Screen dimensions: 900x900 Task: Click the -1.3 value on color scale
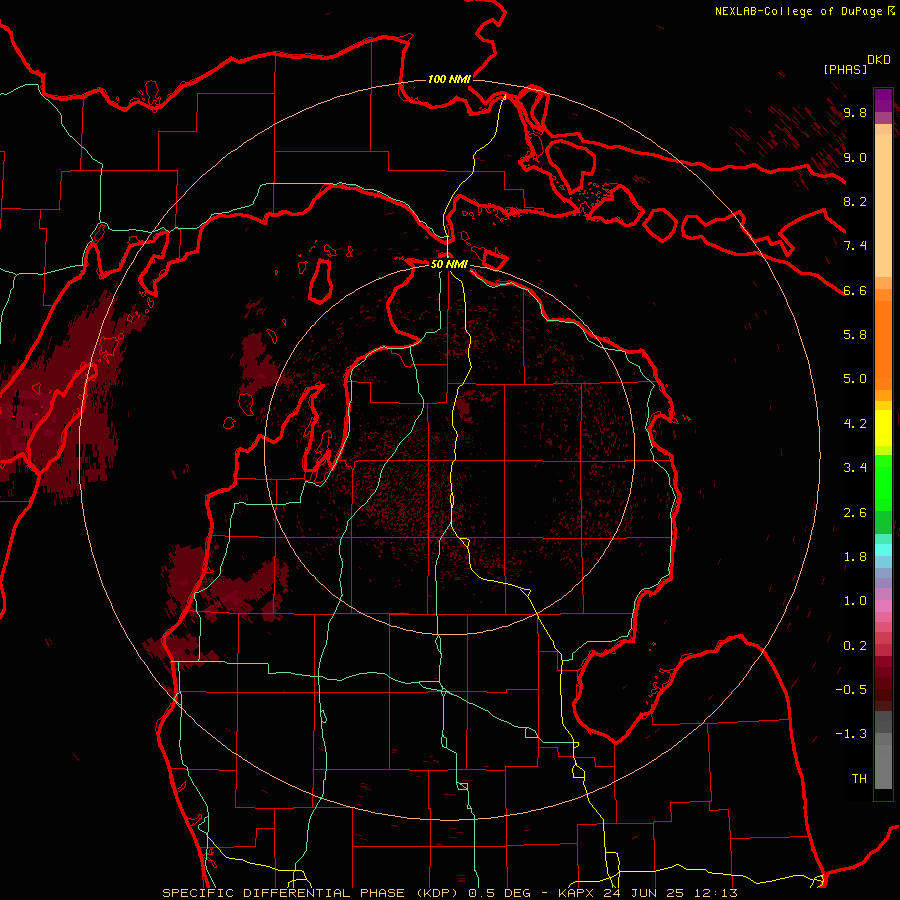[x=851, y=734]
